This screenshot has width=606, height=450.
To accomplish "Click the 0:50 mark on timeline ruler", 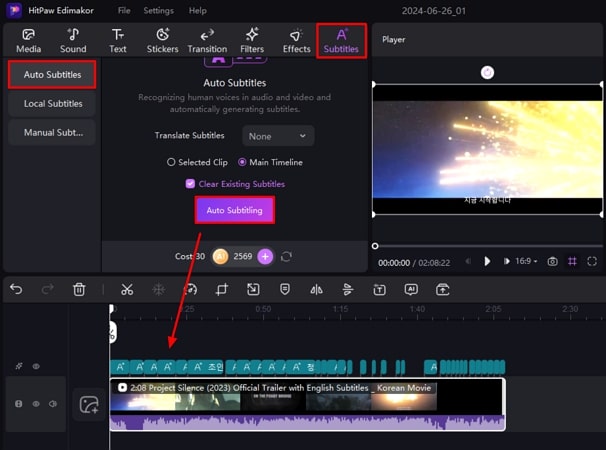I will tap(263, 309).
